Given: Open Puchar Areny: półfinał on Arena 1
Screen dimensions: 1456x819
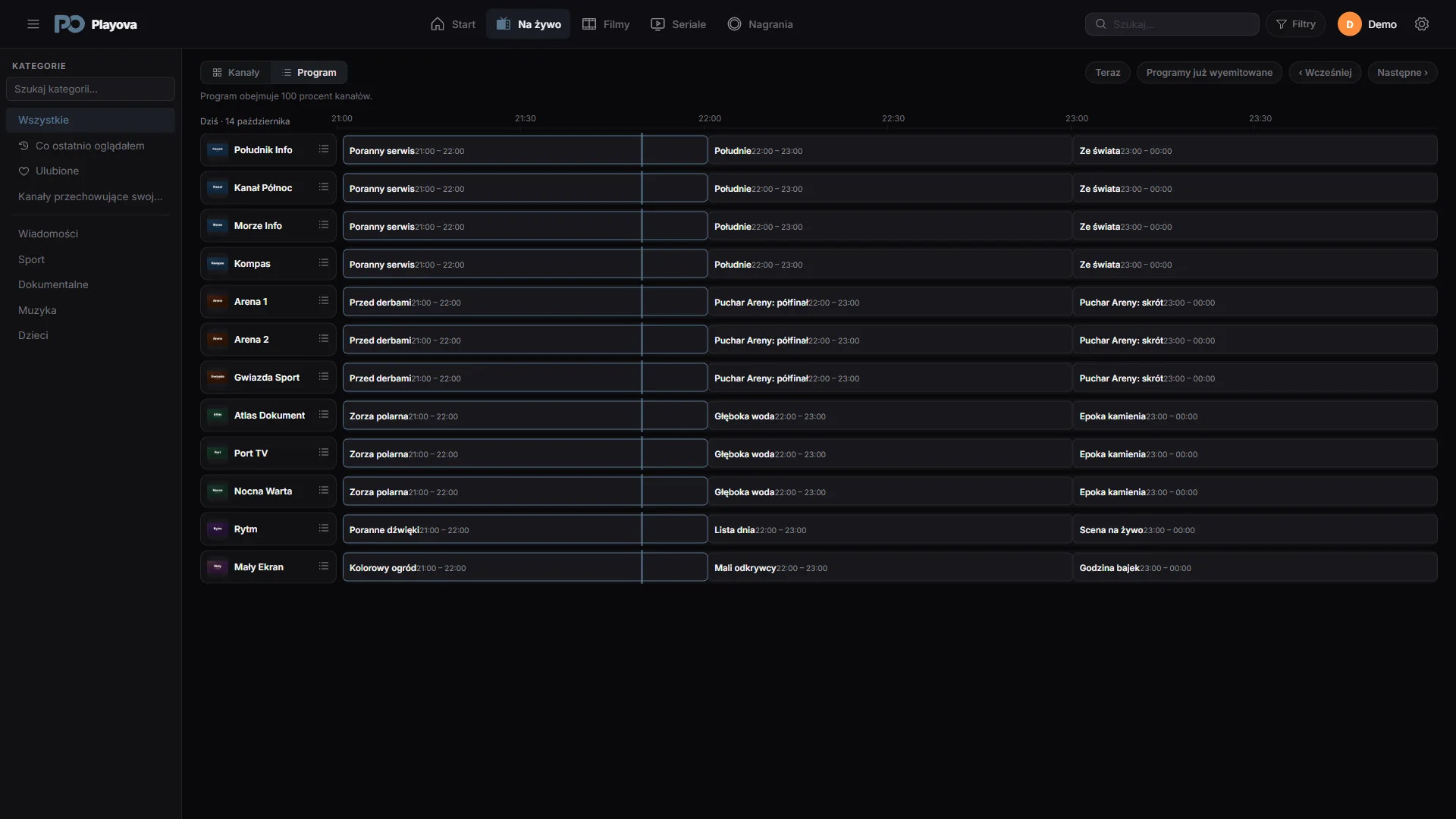Looking at the screenshot, I should pyautogui.click(x=890, y=302).
